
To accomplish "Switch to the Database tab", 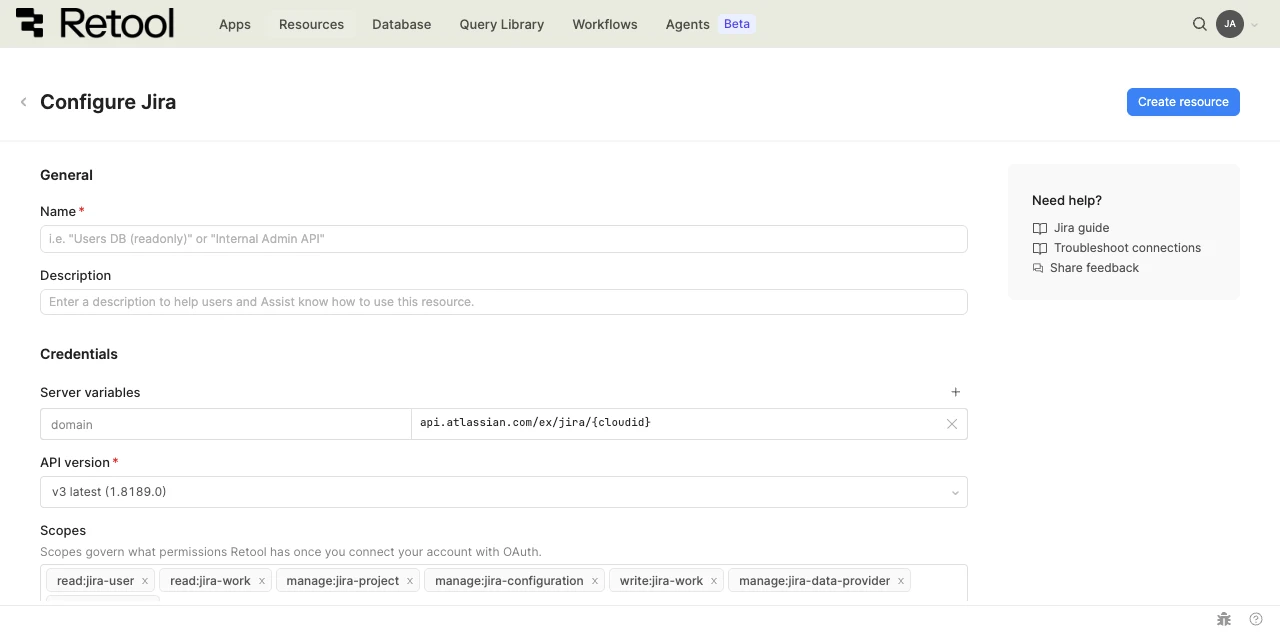I will [402, 24].
